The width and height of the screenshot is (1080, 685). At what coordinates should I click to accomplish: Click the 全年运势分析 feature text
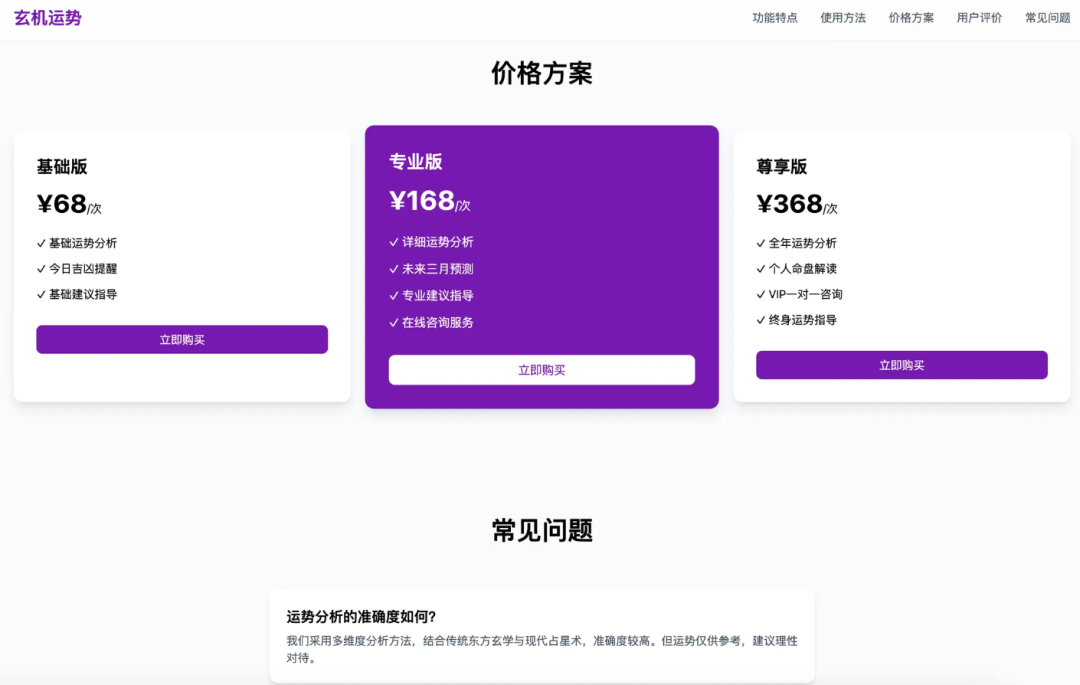click(802, 243)
